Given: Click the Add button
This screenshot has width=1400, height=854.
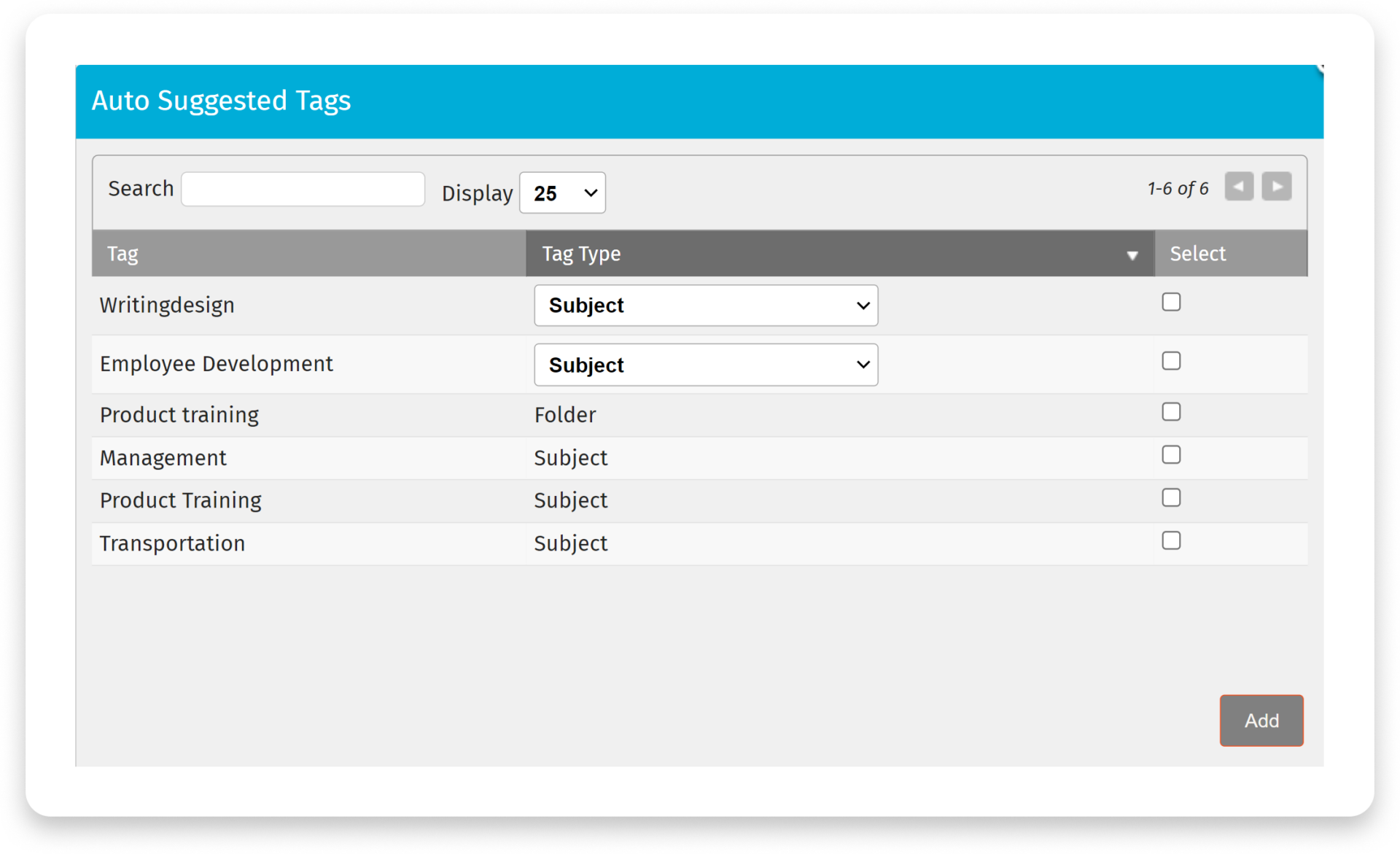Looking at the screenshot, I should click(1261, 721).
